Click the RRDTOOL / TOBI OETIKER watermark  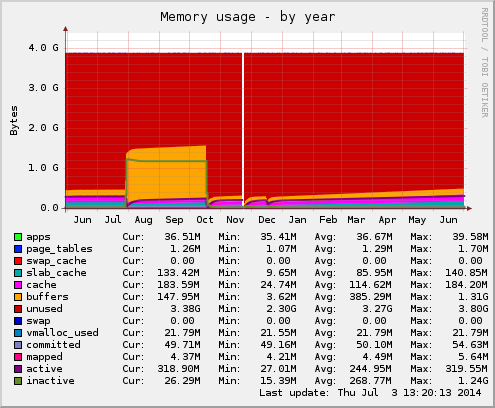(485, 63)
